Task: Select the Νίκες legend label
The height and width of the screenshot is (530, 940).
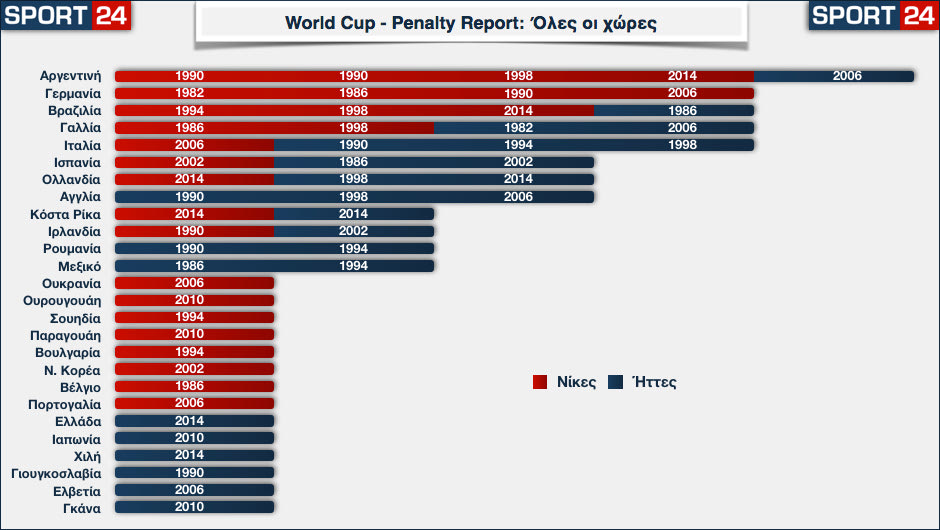Action: pyautogui.click(x=576, y=382)
